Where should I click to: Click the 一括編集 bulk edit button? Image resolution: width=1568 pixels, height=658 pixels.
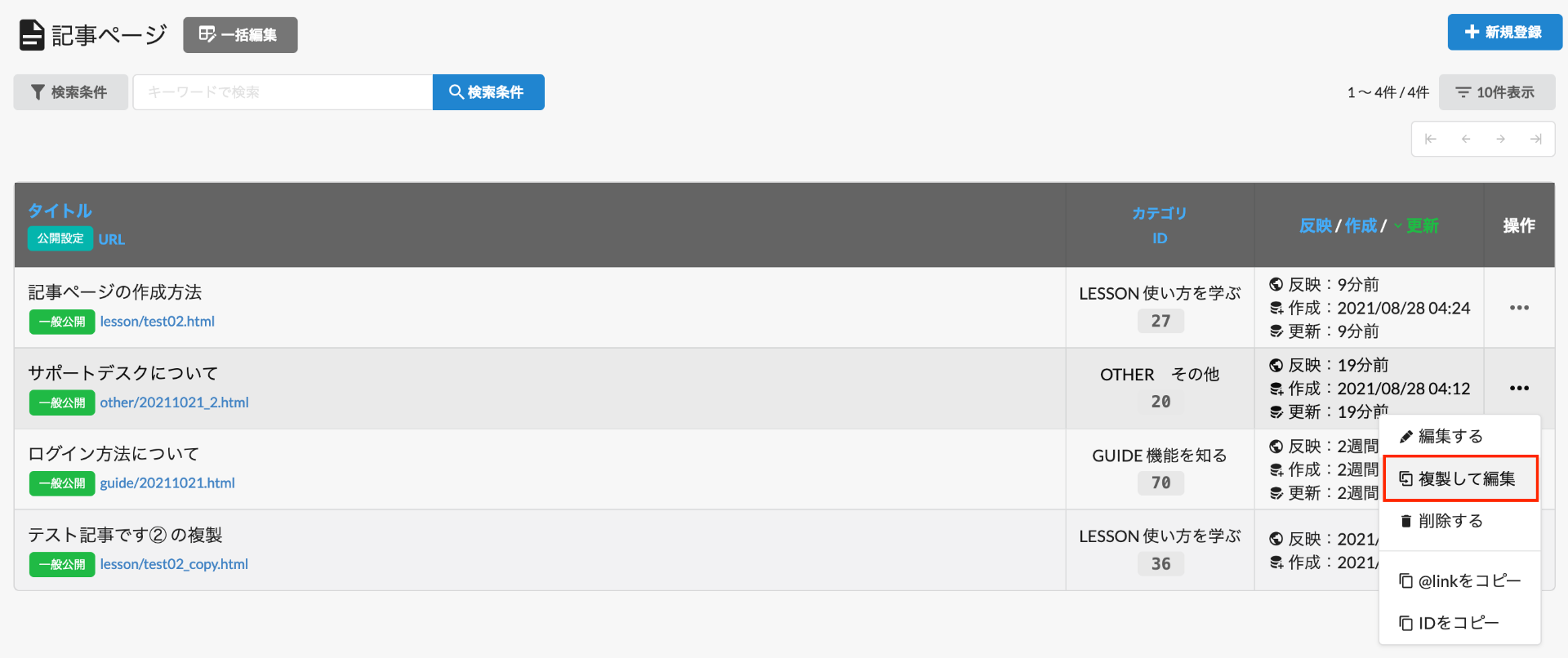point(240,35)
